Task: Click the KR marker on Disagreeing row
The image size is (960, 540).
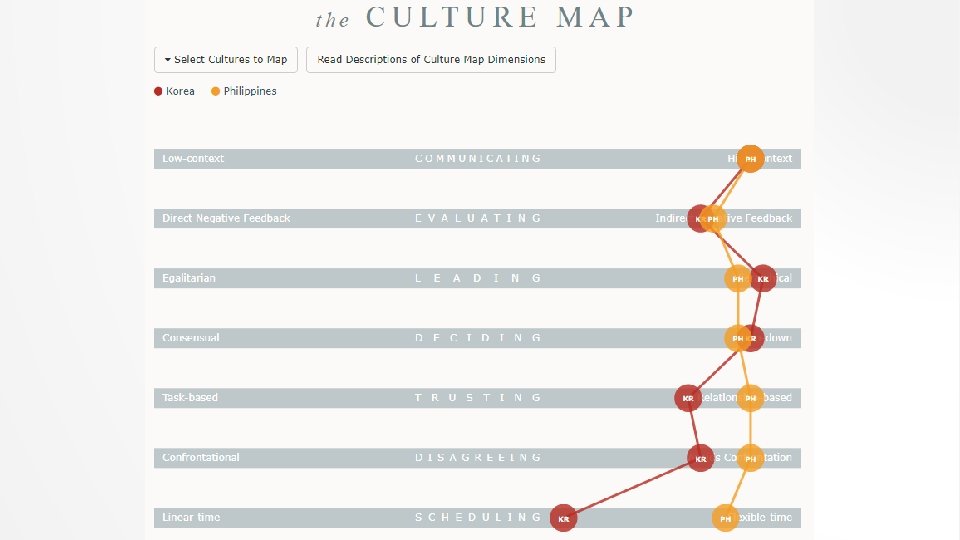Action: pos(701,458)
